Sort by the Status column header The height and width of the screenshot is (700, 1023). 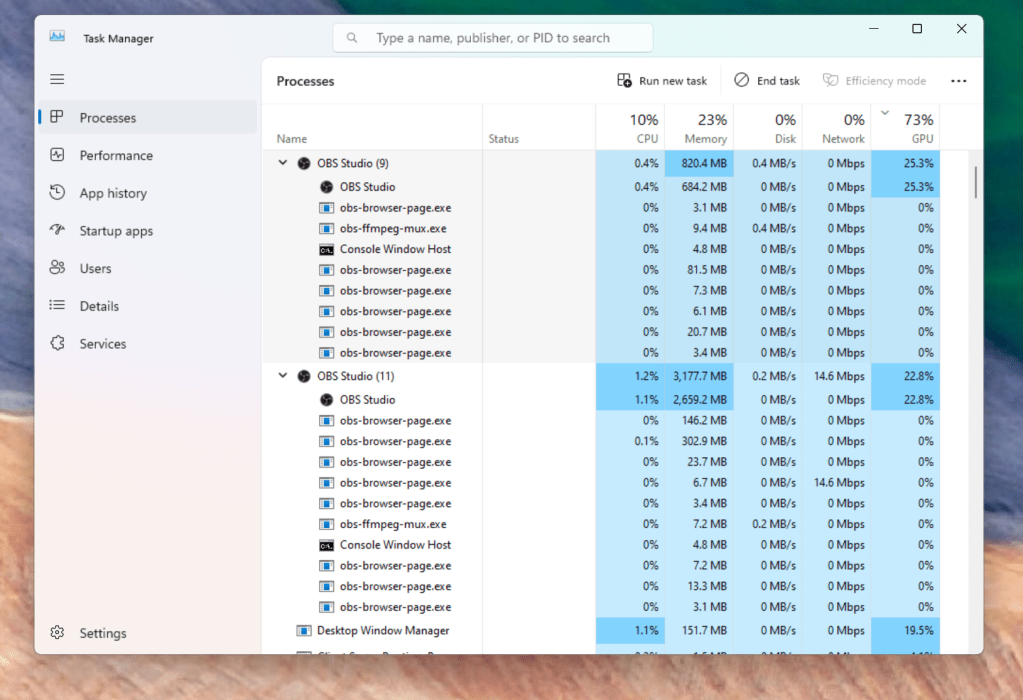coord(539,127)
